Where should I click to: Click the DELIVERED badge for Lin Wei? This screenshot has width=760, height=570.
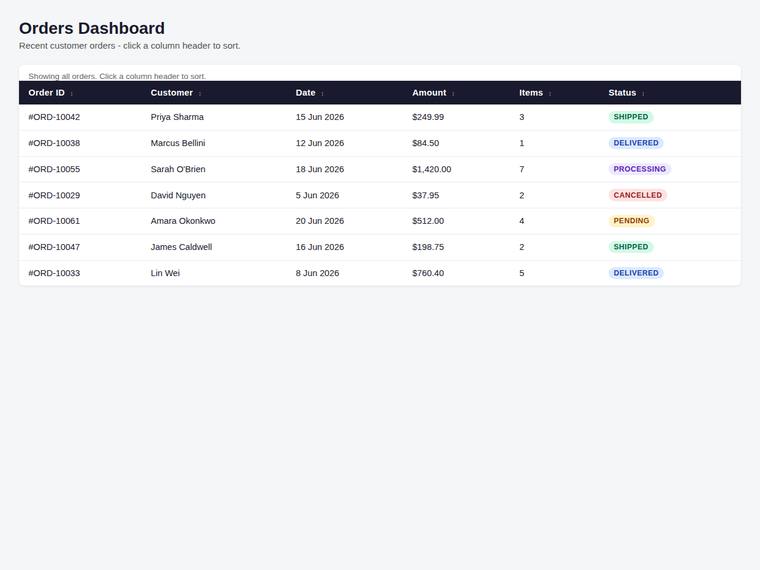tap(636, 273)
